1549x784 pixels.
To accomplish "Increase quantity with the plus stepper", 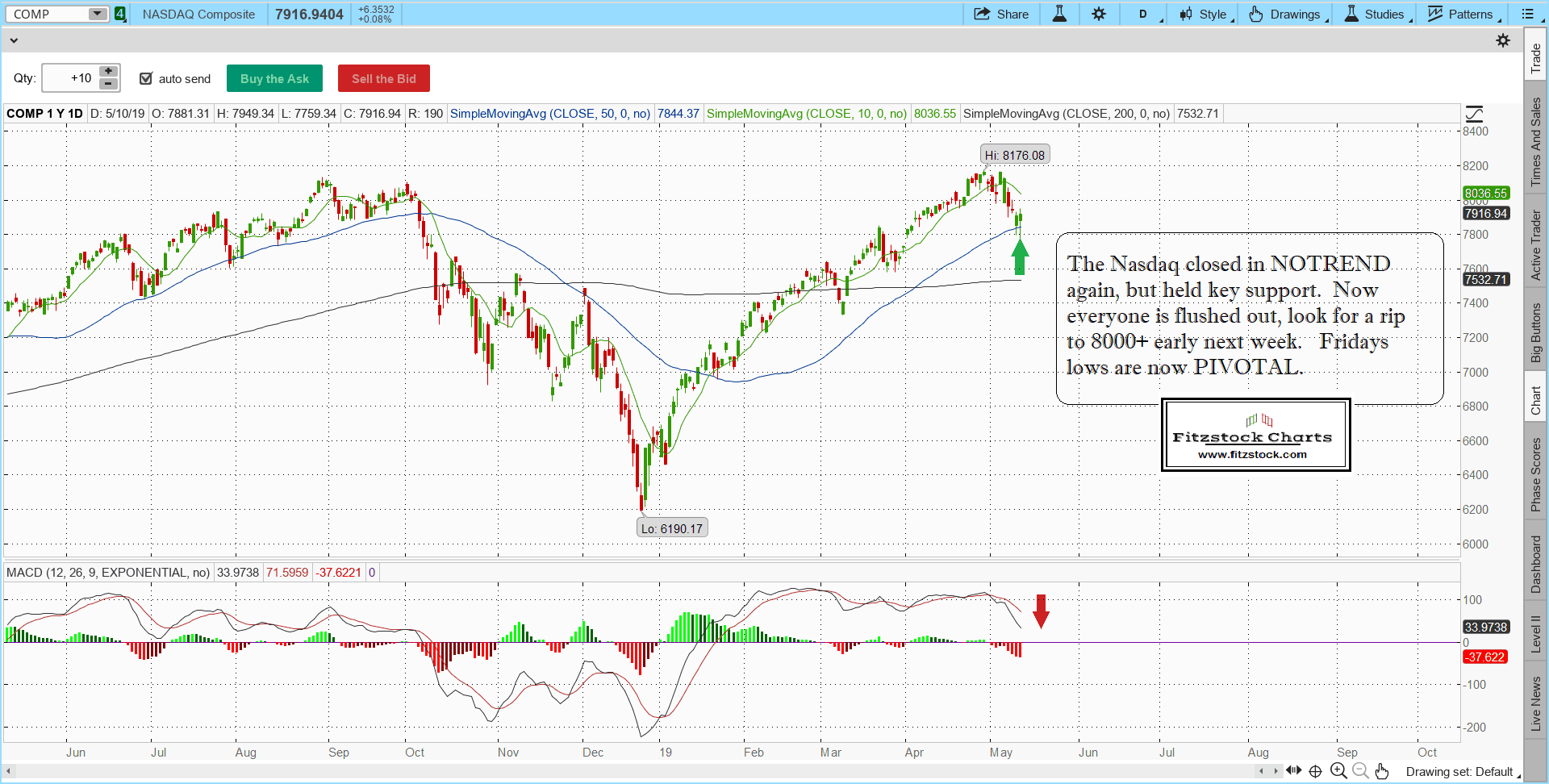I will click(109, 72).
